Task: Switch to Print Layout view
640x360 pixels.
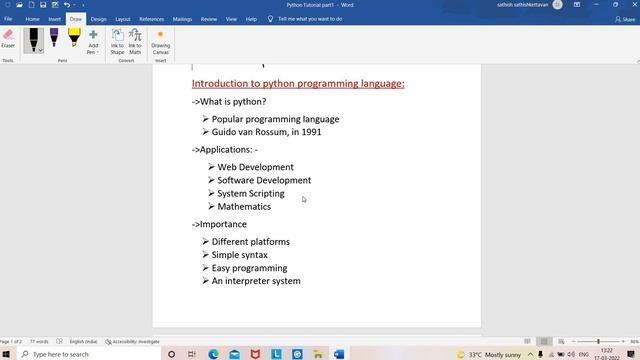Action: (x=544, y=341)
